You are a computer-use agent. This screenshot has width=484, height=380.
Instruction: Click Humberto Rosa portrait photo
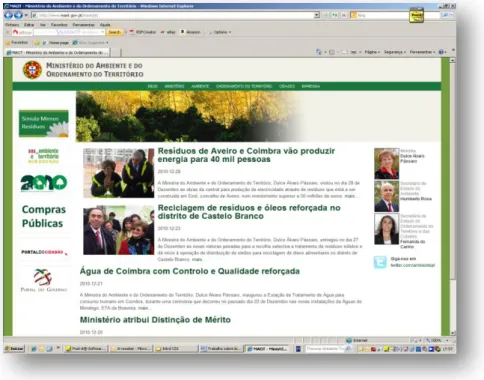[386, 196]
